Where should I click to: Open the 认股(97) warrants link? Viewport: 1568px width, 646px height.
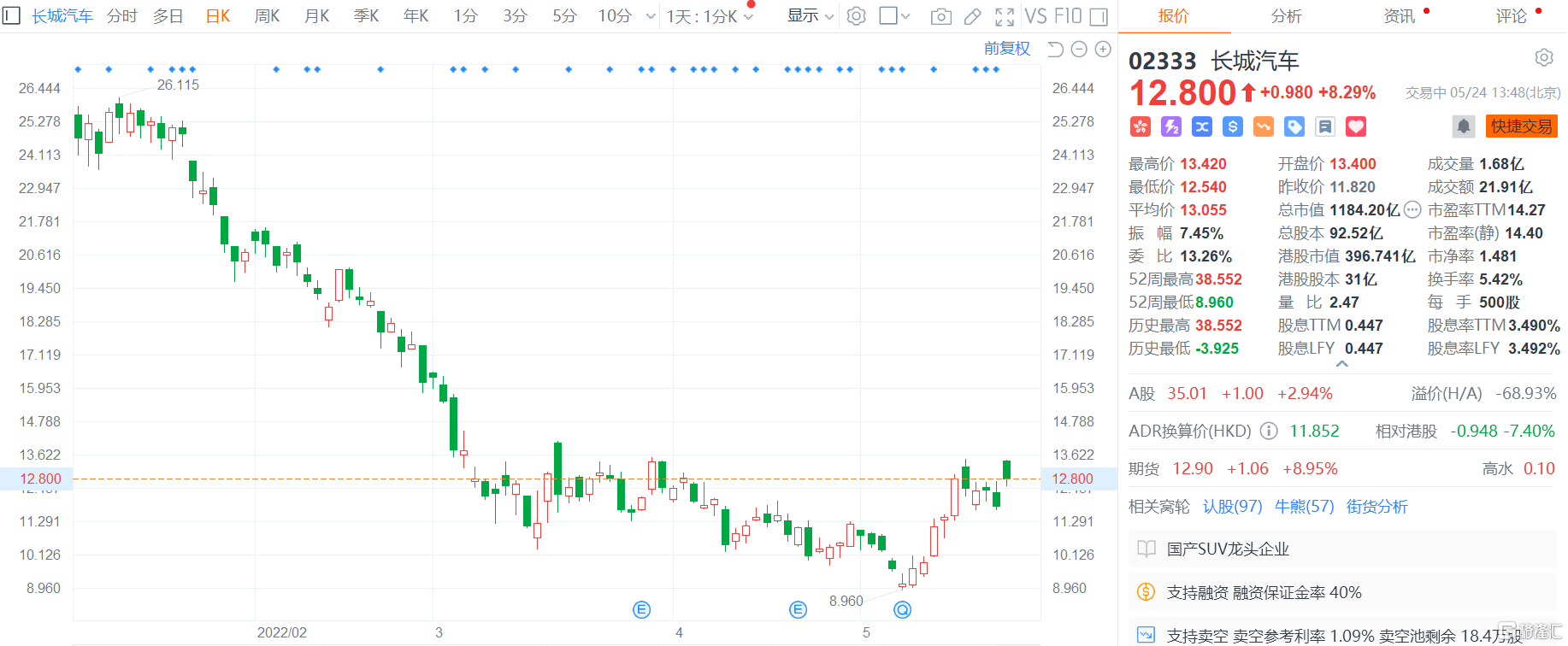pos(1232,506)
